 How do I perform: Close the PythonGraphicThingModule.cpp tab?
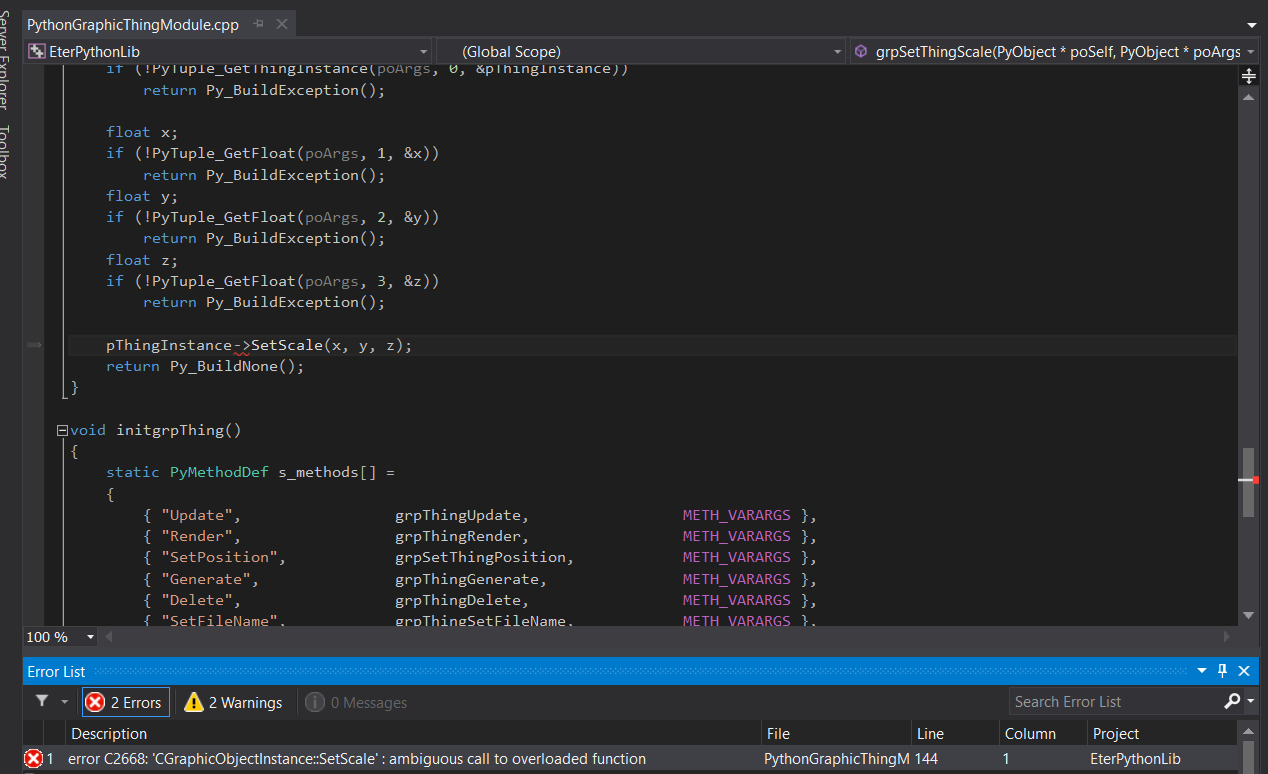tap(281, 24)
